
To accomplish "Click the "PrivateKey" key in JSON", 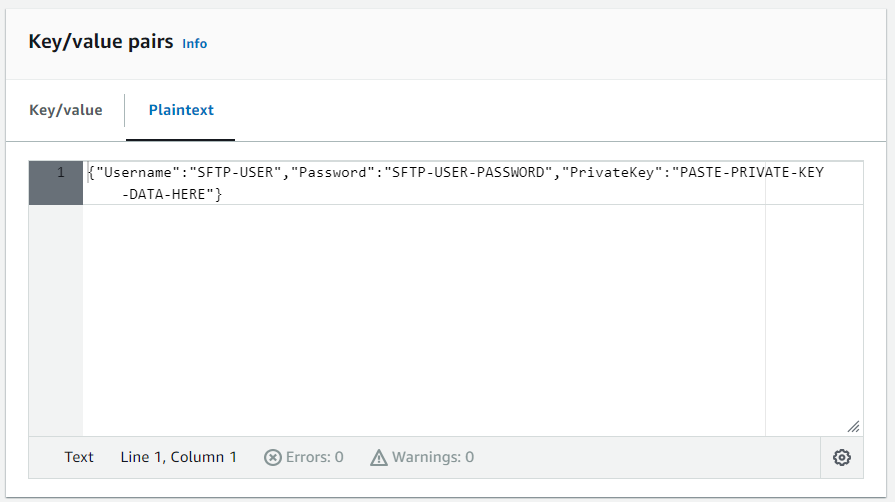I will point(612,172).
